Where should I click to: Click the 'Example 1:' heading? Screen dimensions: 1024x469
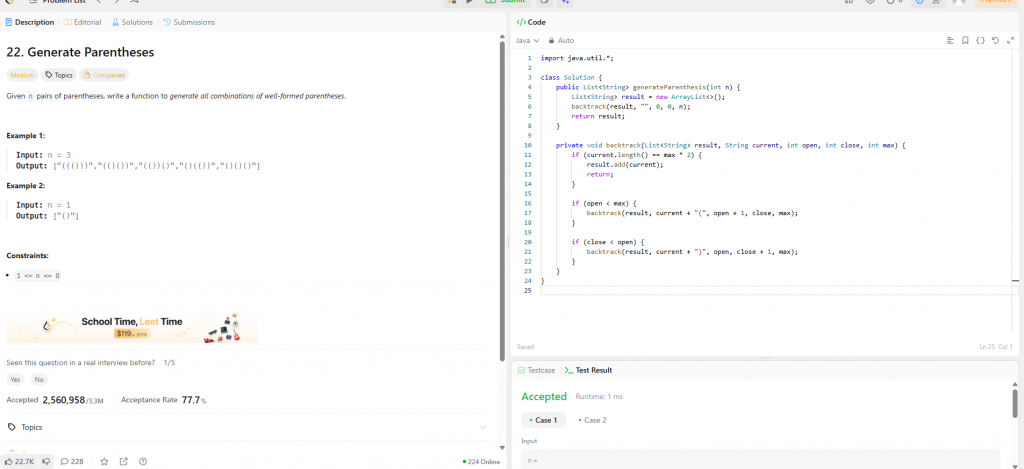pyautogui.click(x=25, y=136)
